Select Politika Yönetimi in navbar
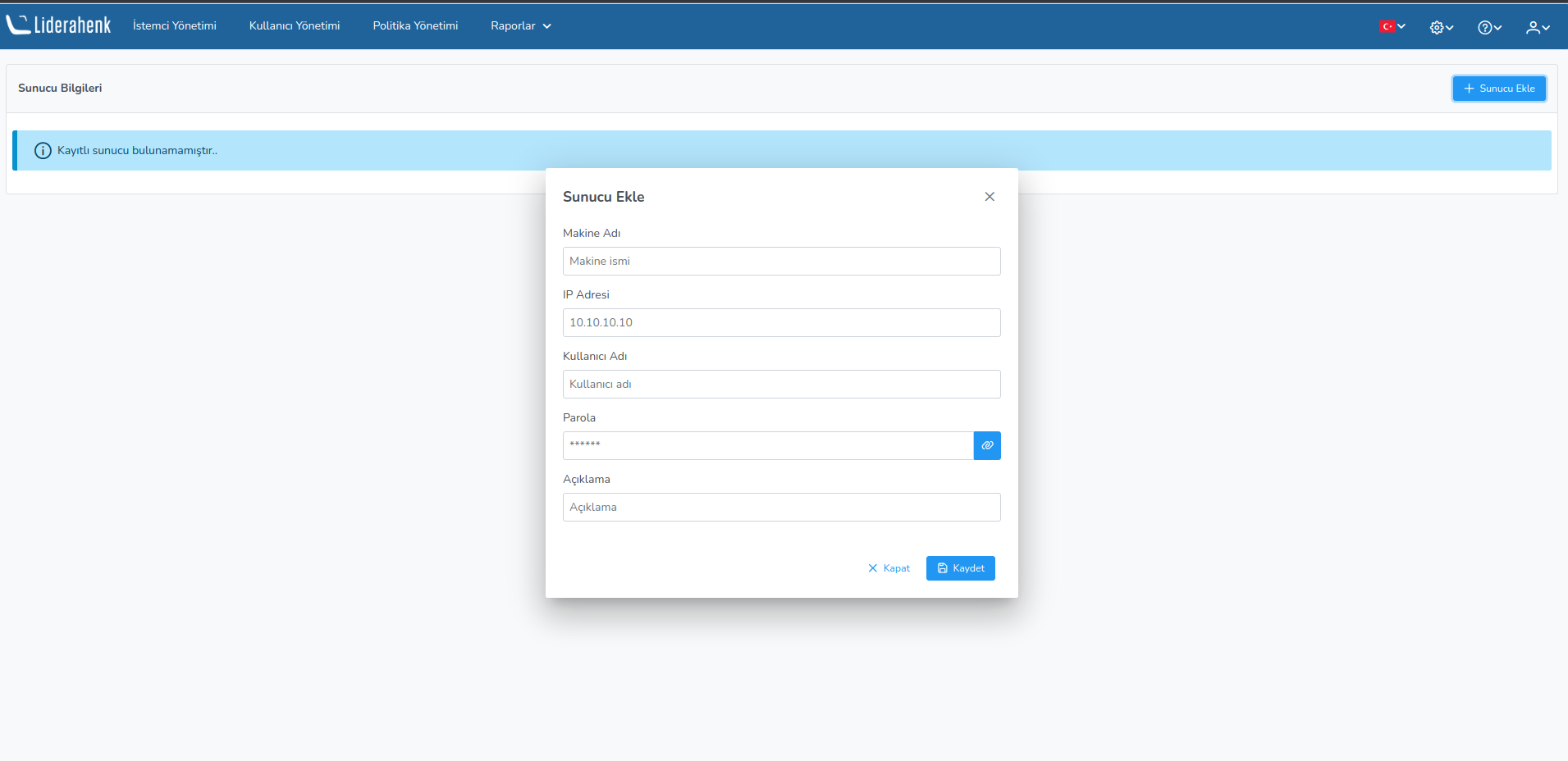This screenshot has height=761, width=1568. pyautogui.click(x=415, y=26)
